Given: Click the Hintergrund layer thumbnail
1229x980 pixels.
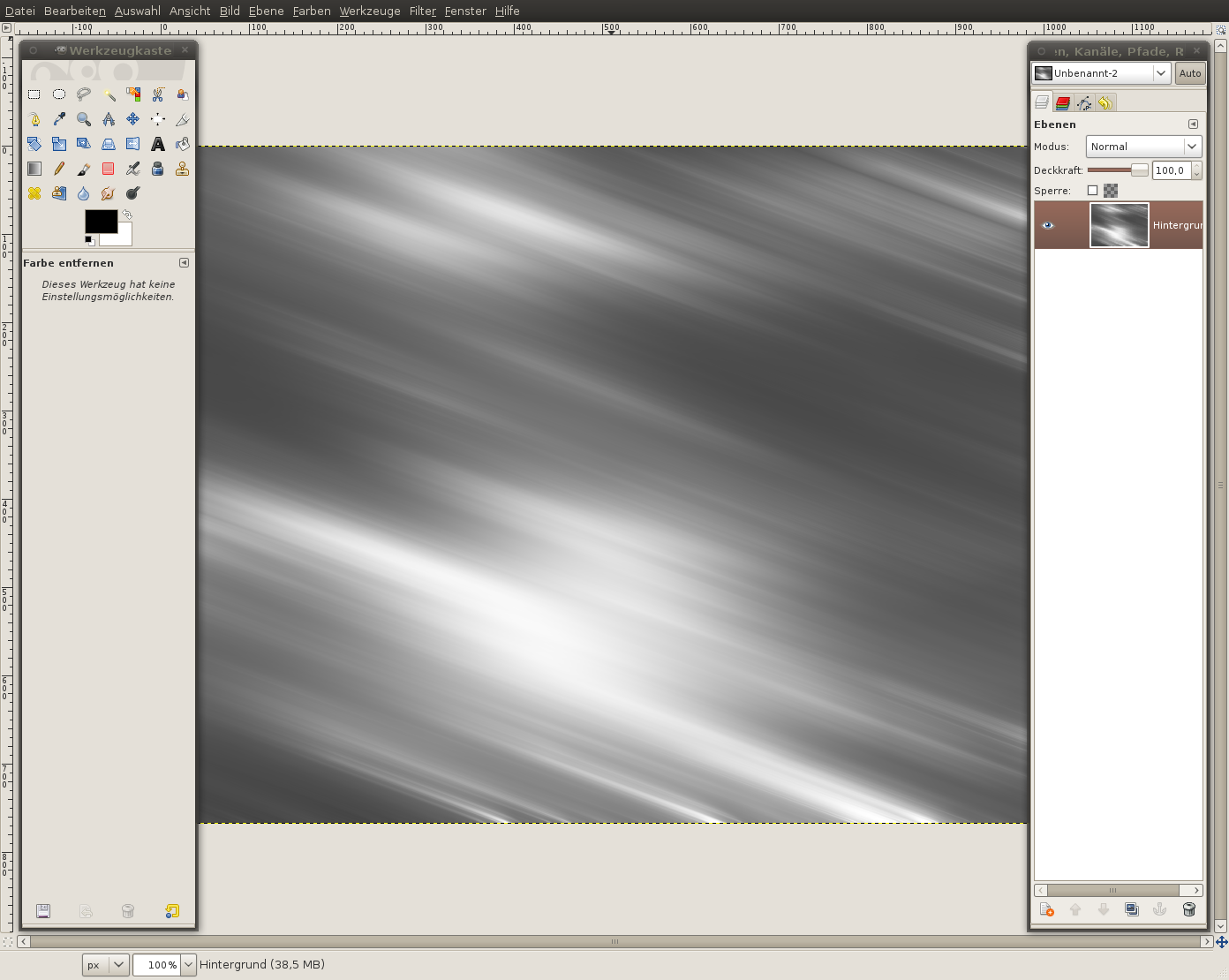Looking at the screenshot, I should [x=1119, y=225].
